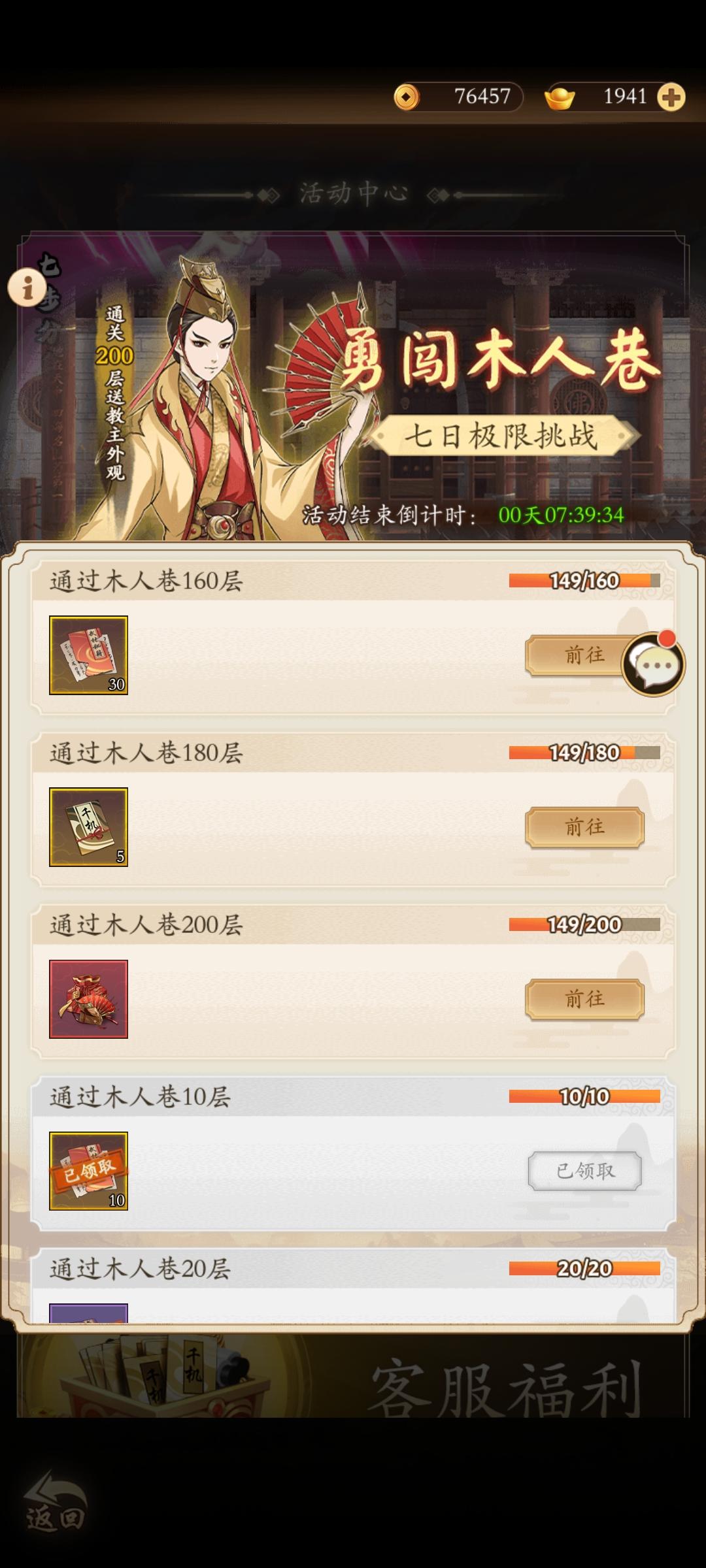The image size is (706, 1568).
Task: View the 200层 red fan outfit reward
Action: point(88,999)
